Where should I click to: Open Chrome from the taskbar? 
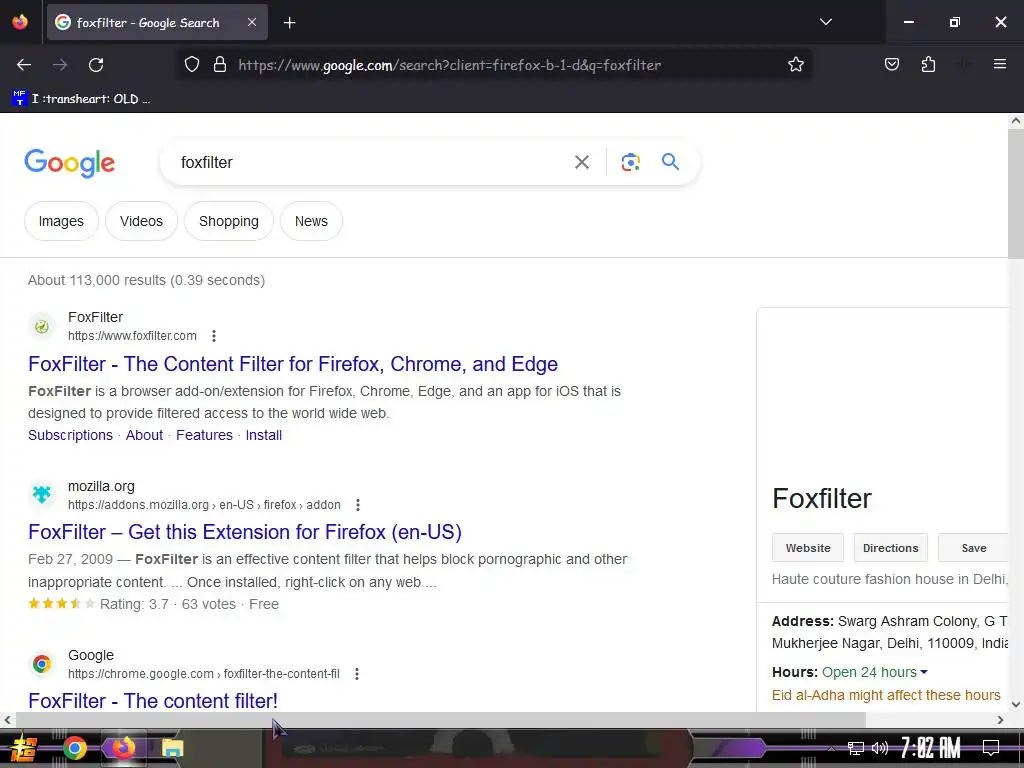(74, 748)
